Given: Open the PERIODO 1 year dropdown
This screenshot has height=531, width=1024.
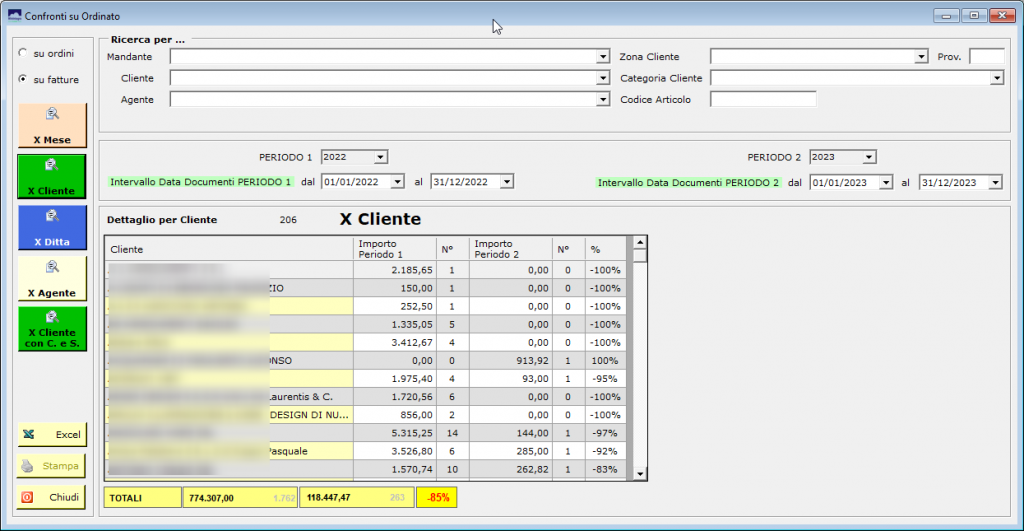Looking at the screenshot, I should (380, 157).
